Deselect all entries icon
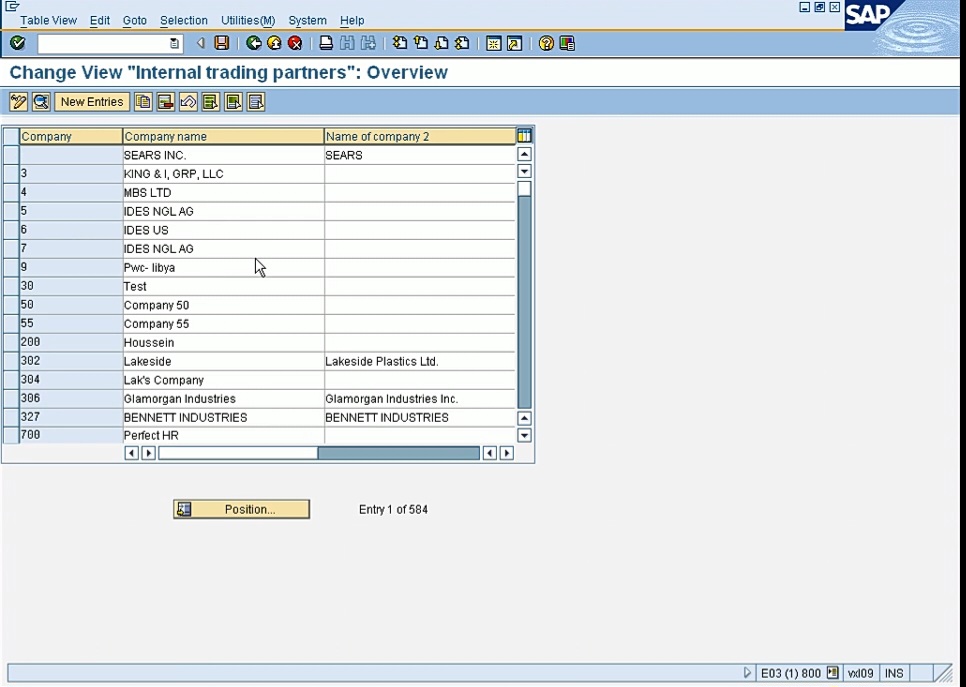 pyautogui.click(x=256, y=102)
